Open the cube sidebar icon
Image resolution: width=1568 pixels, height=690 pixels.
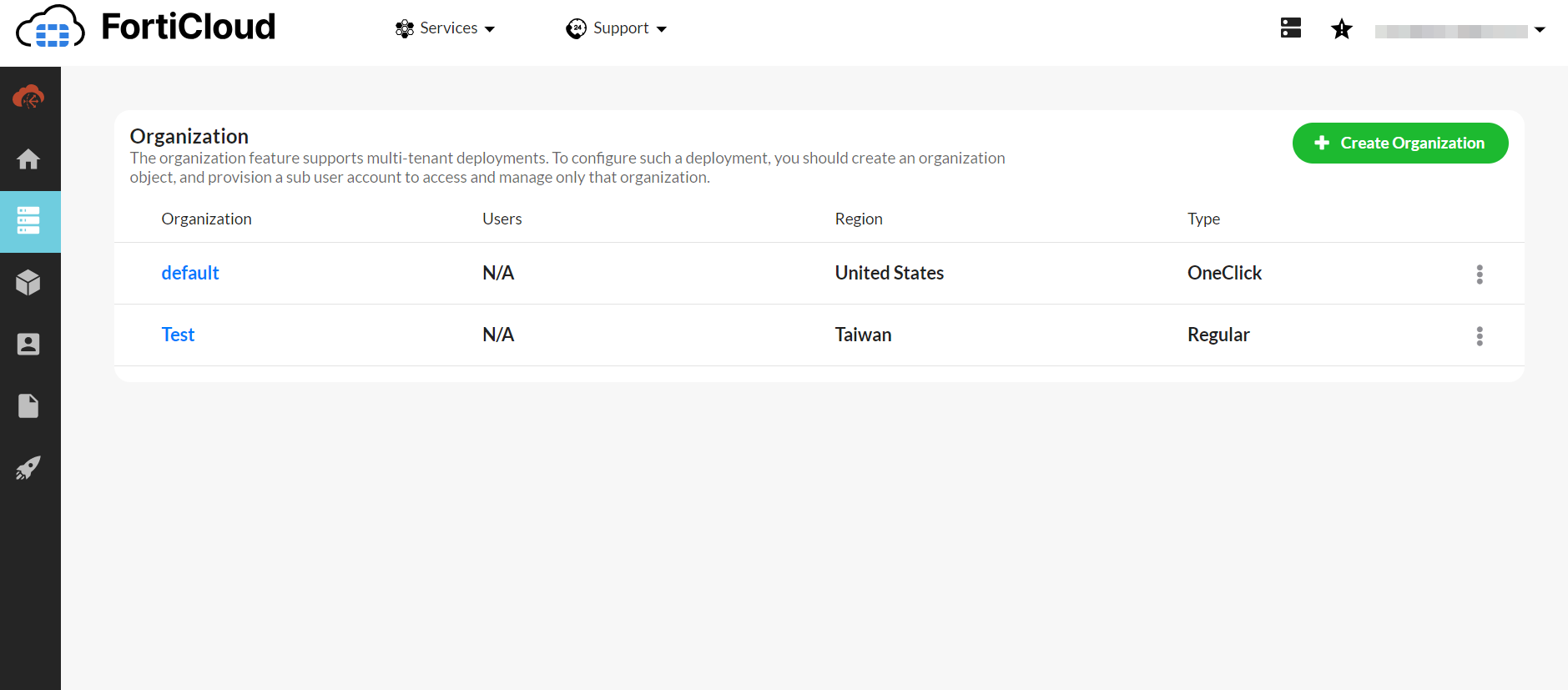pyautogui.click(x=28, y=283)
